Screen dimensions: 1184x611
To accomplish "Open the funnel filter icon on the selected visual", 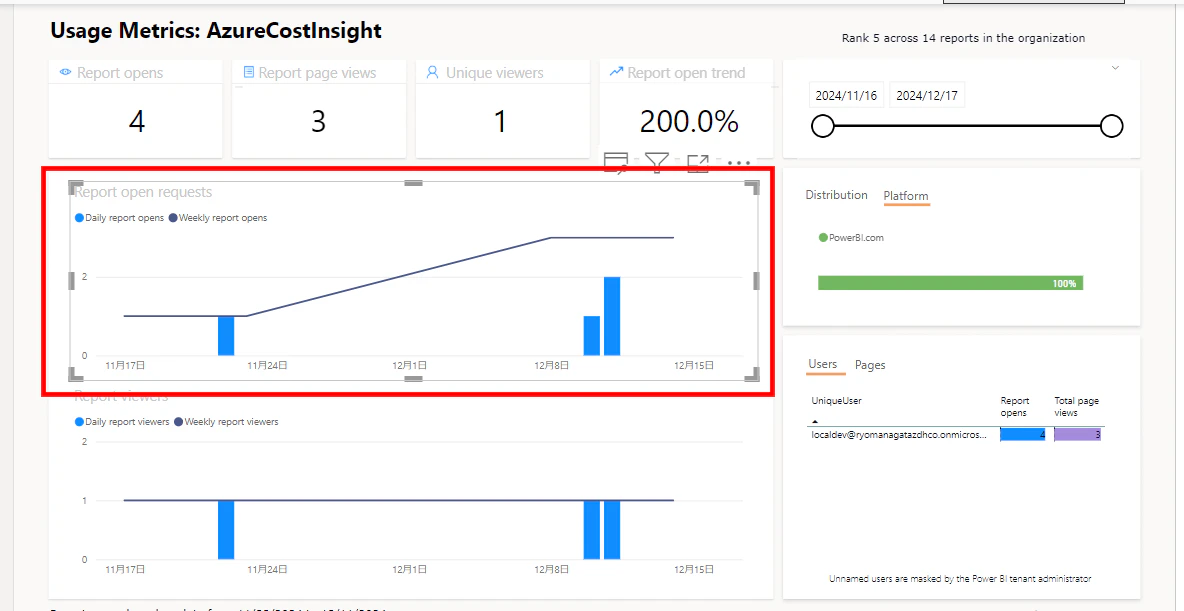I will (657, 162).
